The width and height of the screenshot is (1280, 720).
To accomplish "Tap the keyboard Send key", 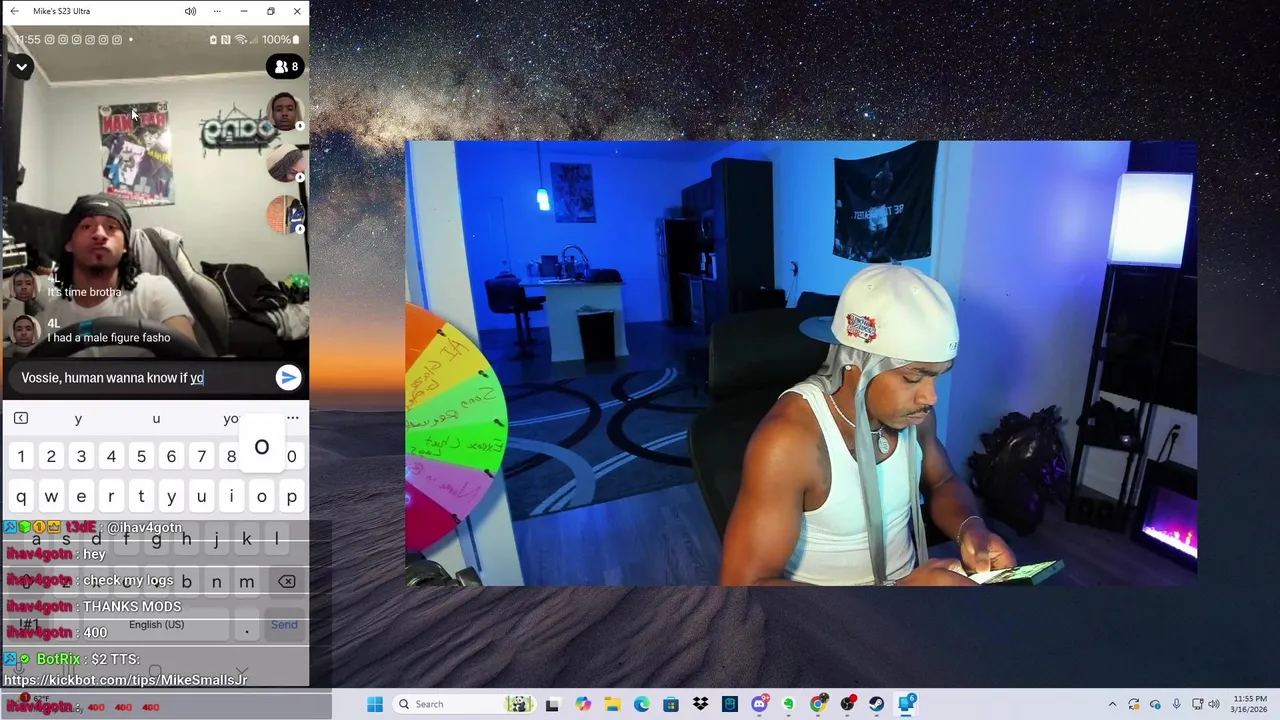I will coord(284,625).
